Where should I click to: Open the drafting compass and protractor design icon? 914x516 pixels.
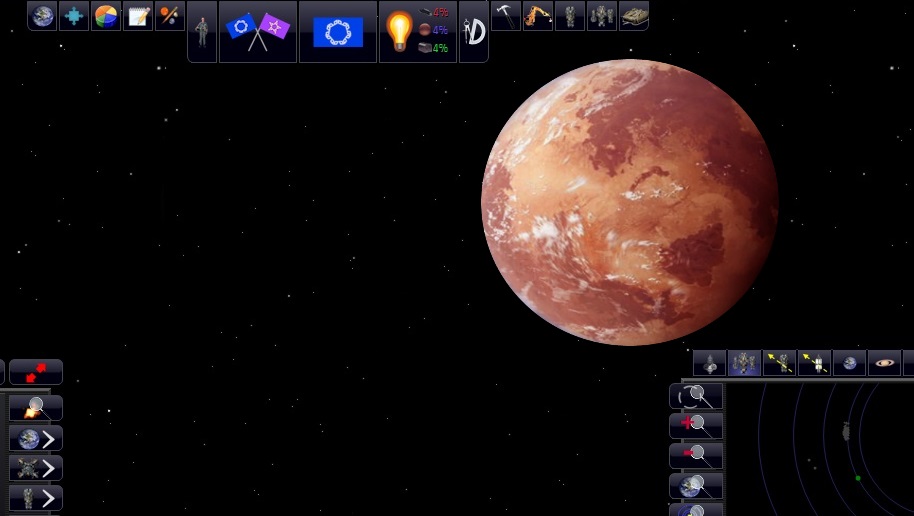474,31
